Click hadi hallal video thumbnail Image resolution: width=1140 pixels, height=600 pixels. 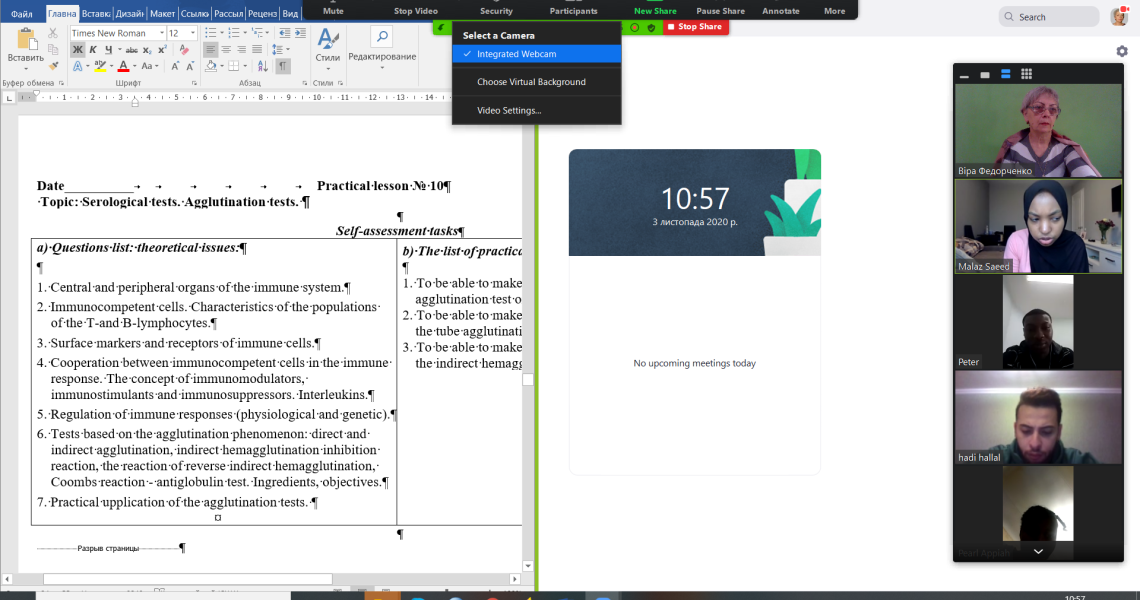pyautogui.click(x=1038, y=417)
